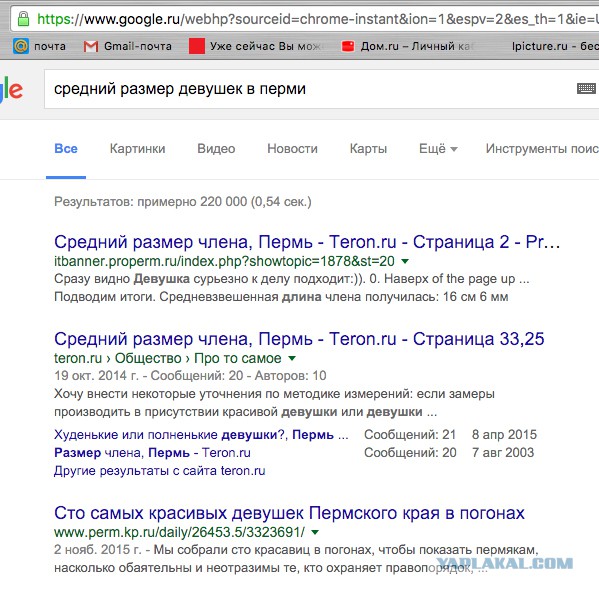Click the on-screen keyboard icon in the search box

click(586, 89)
